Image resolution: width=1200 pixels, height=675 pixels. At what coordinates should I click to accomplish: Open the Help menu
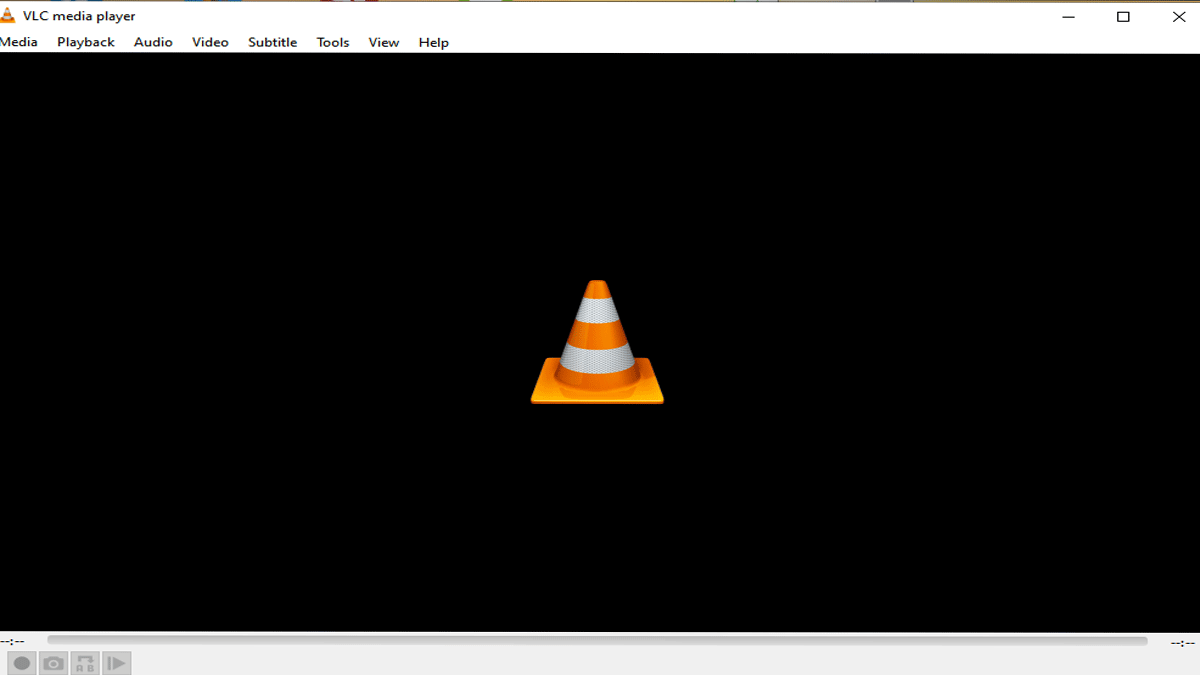[x=433, y=42]
